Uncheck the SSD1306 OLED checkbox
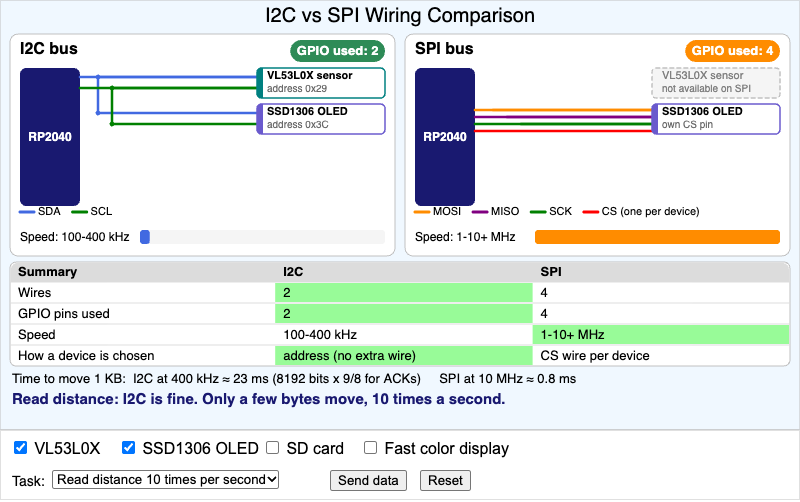This screenshot has width=800, height=502. (129, 448)
